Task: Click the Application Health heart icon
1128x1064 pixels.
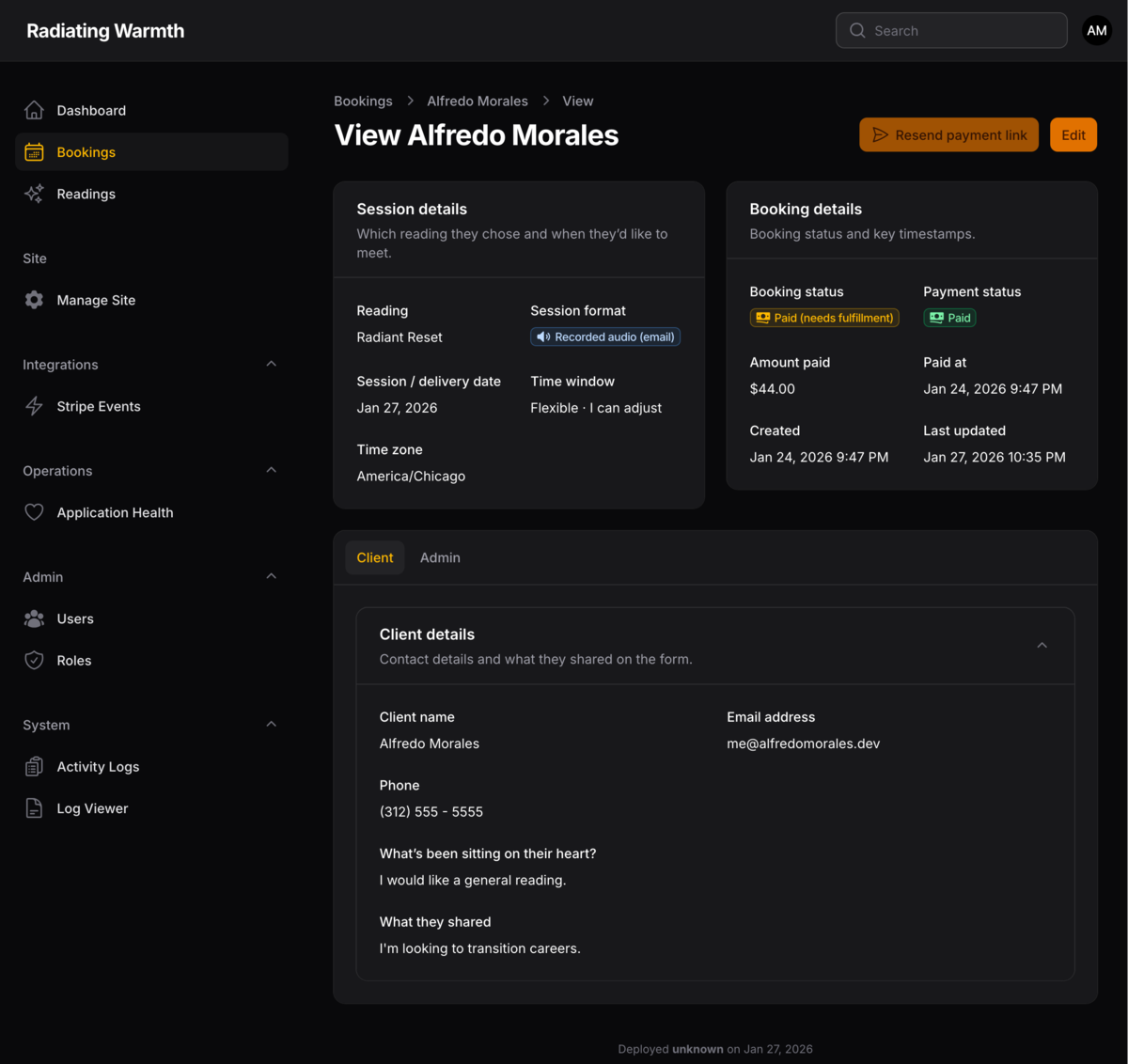Action: (34, 512)
